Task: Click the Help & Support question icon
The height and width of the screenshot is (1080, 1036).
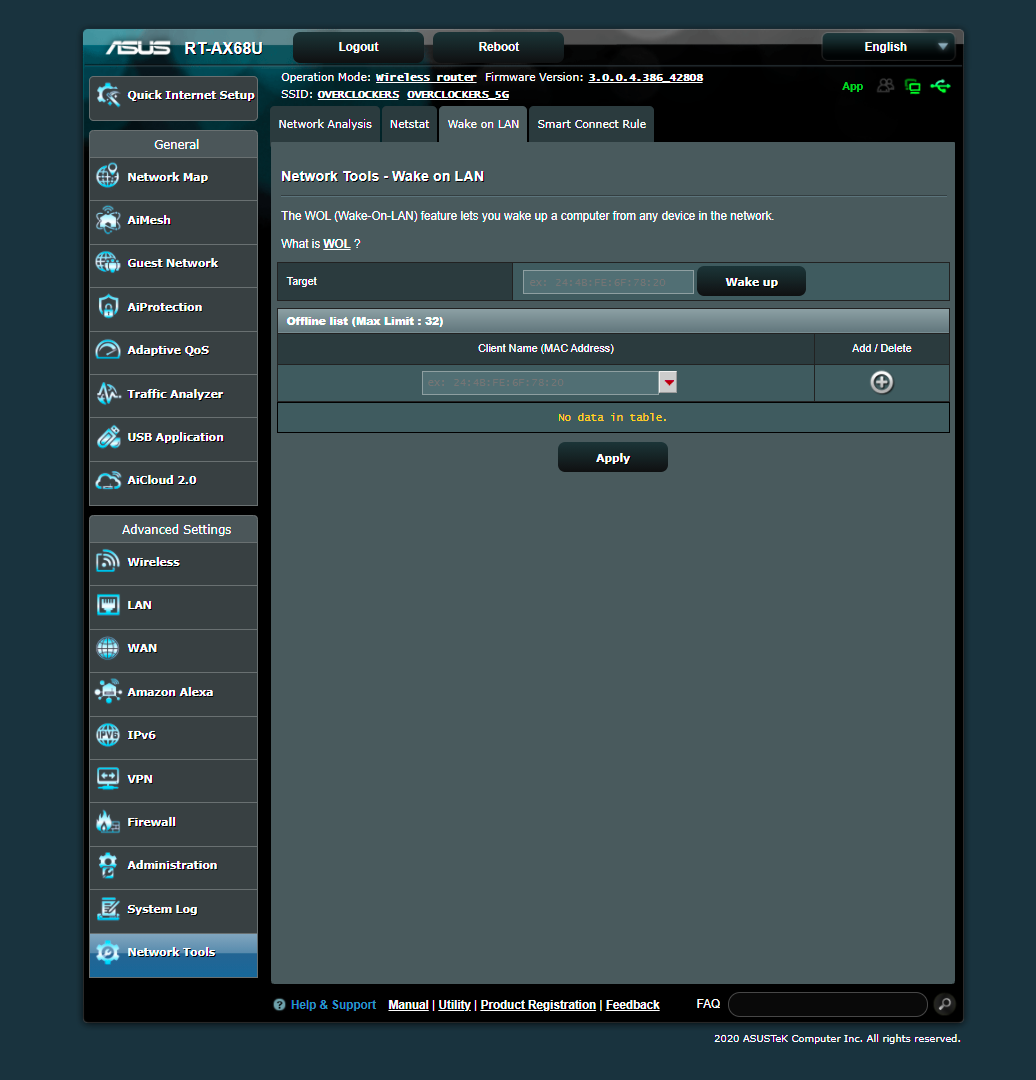Action: (x=279, y=1005)
